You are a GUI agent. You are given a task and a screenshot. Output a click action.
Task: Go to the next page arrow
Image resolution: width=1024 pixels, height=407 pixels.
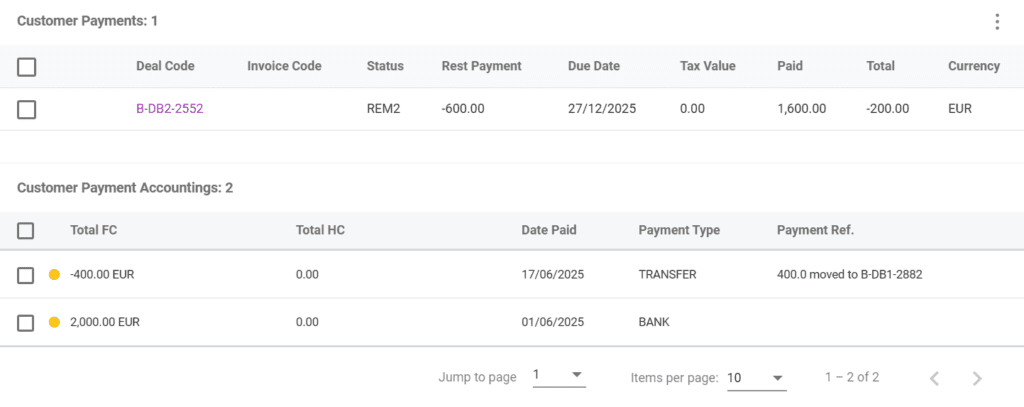tap(977, 378)
